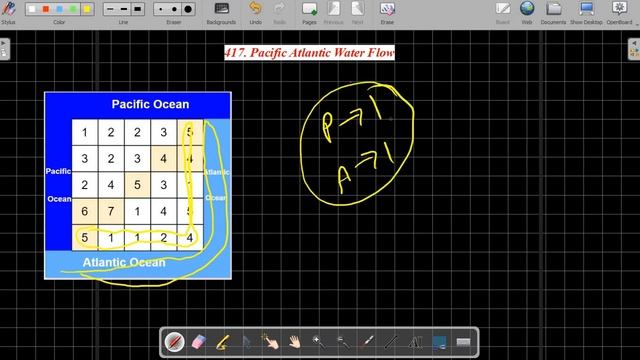Select the interact pointing finger tool

(x=271, y=342)
